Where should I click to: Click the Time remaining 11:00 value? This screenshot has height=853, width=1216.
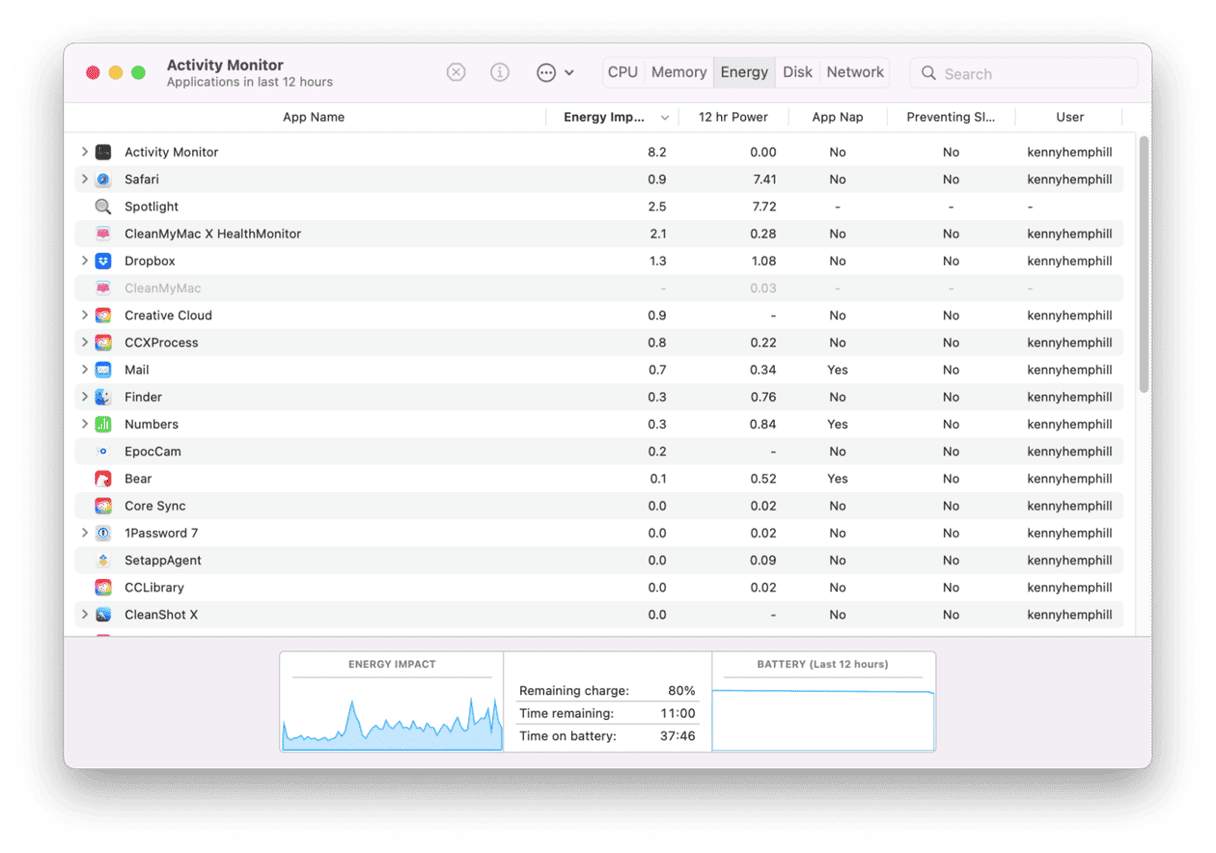pos(678,714)
